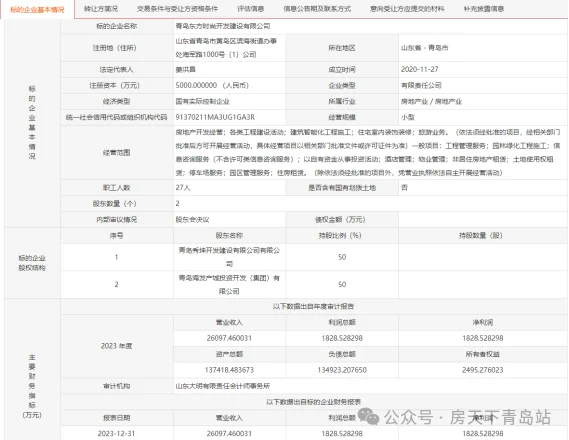Click the 所属行业 label cell
569x440 pixels.
point(342,101)
